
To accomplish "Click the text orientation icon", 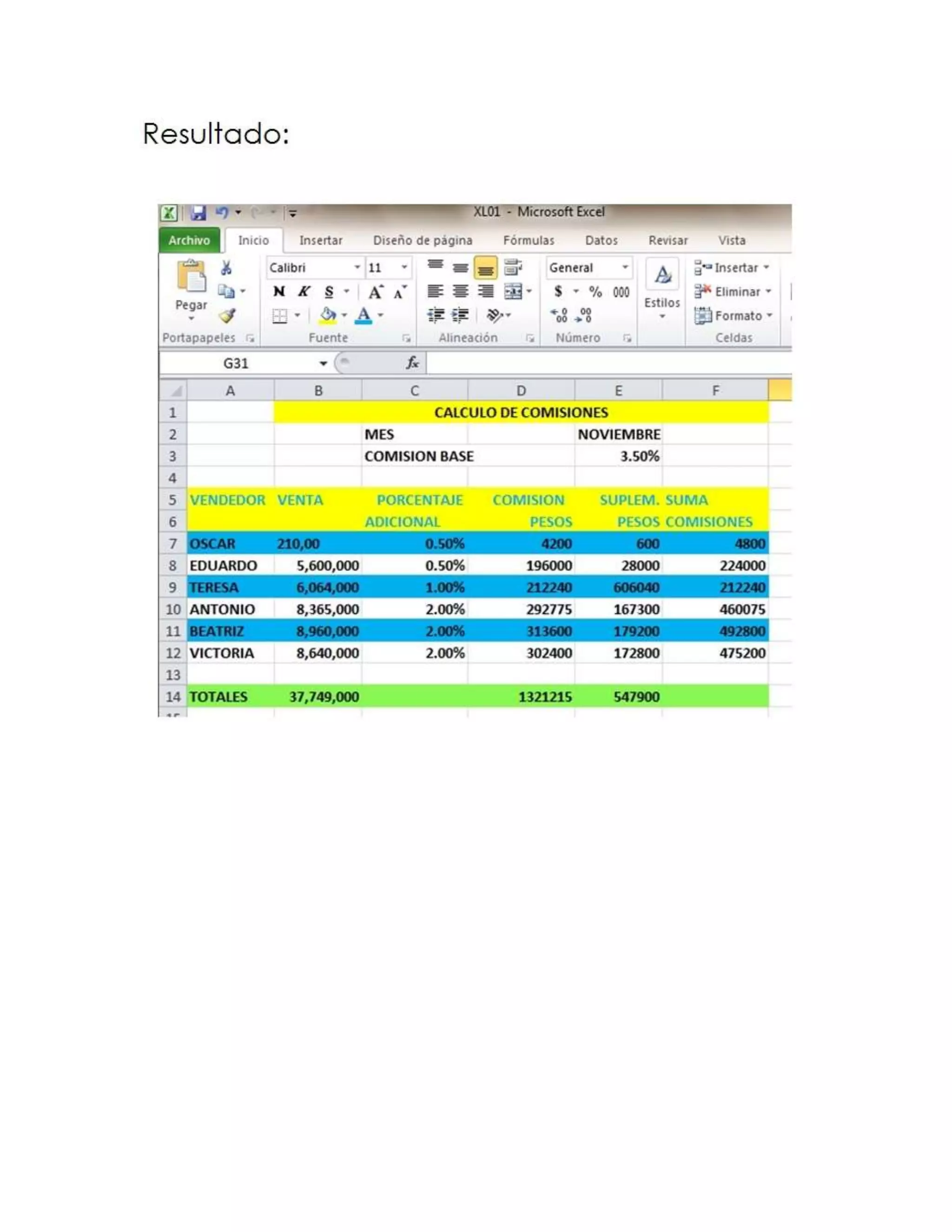I will 495,315.
